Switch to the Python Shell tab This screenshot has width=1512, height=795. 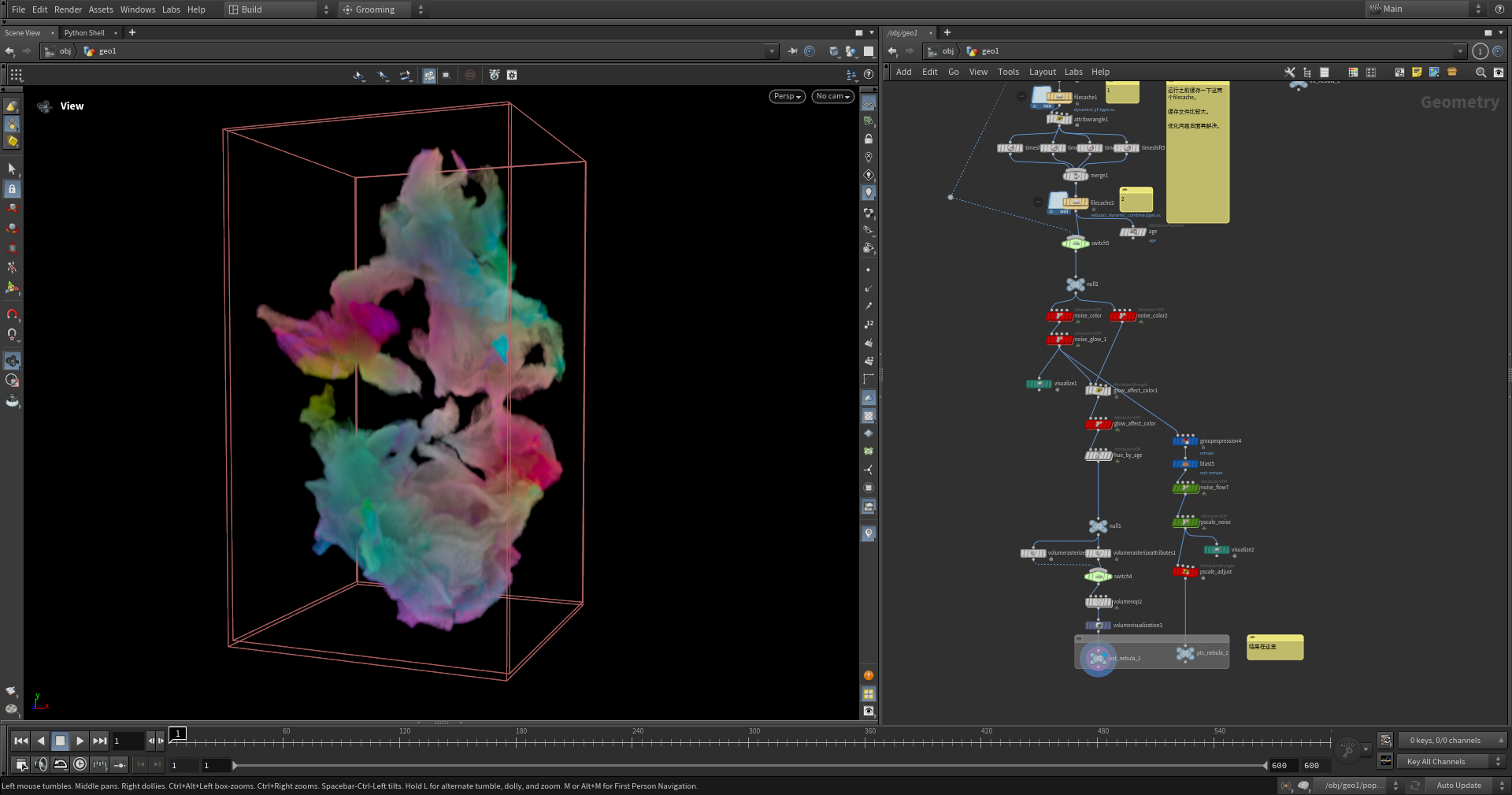(x=84, y=33)
